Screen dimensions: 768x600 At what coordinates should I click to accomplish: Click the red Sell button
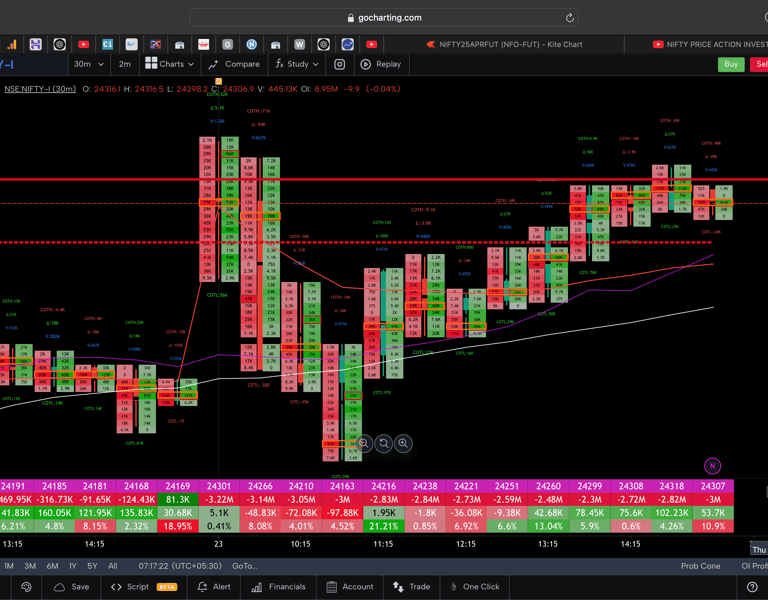[x=759, y=64]
